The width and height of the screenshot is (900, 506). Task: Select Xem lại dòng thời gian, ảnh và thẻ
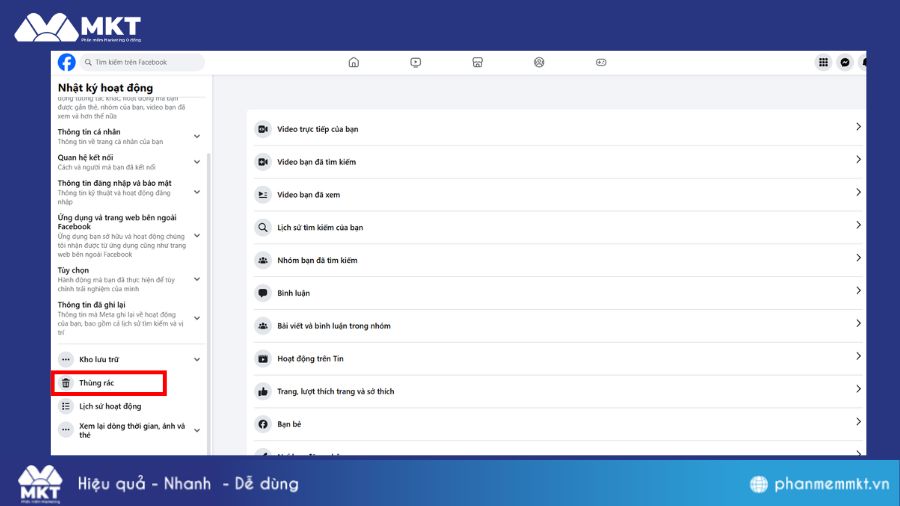tap(132, 430)
